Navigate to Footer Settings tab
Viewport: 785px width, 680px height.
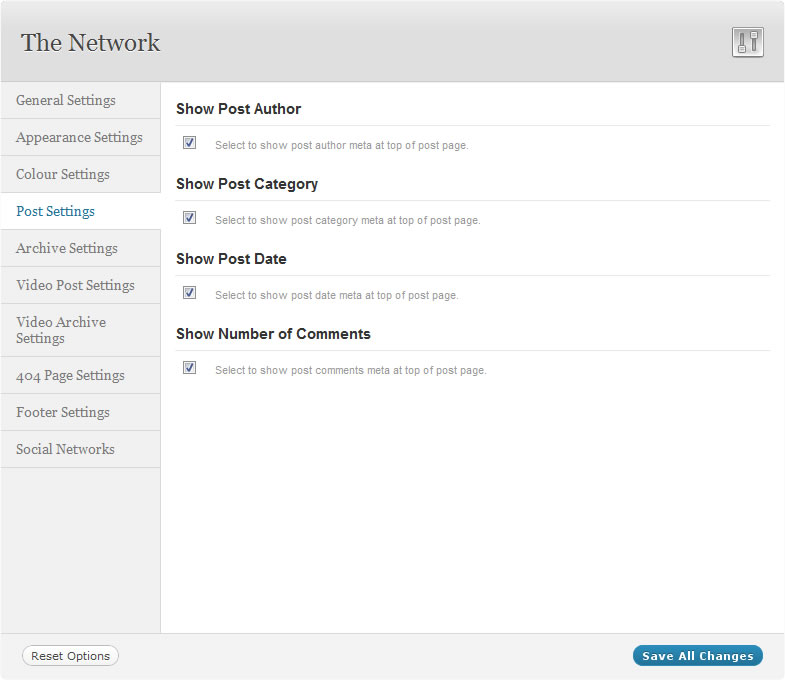click(x=63, y=412)
